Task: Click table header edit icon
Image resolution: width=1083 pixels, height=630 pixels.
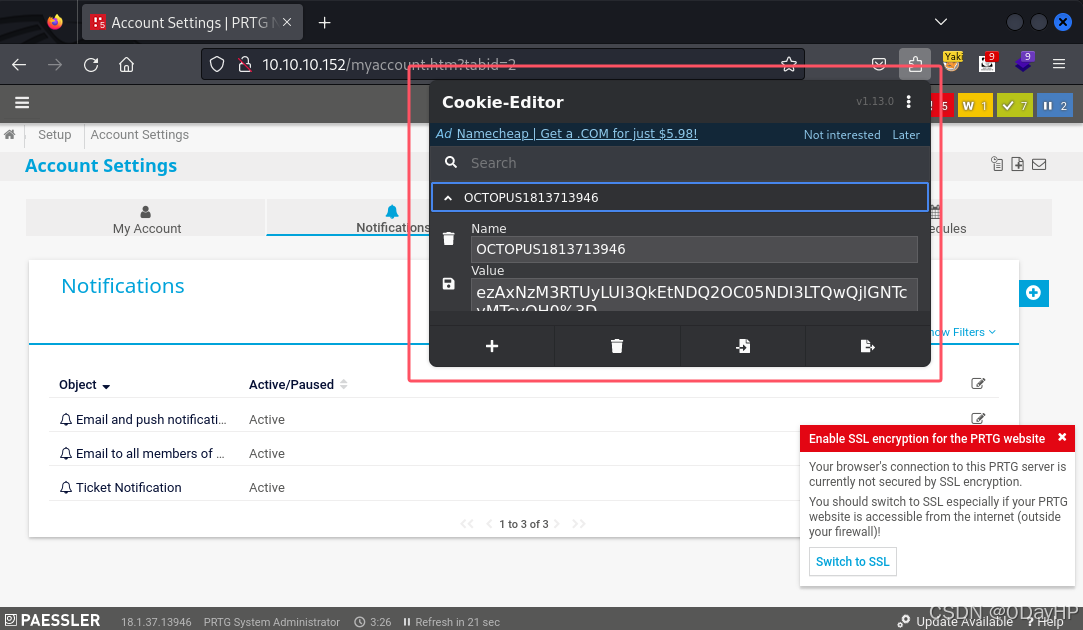Action: (x=977, y=383)
